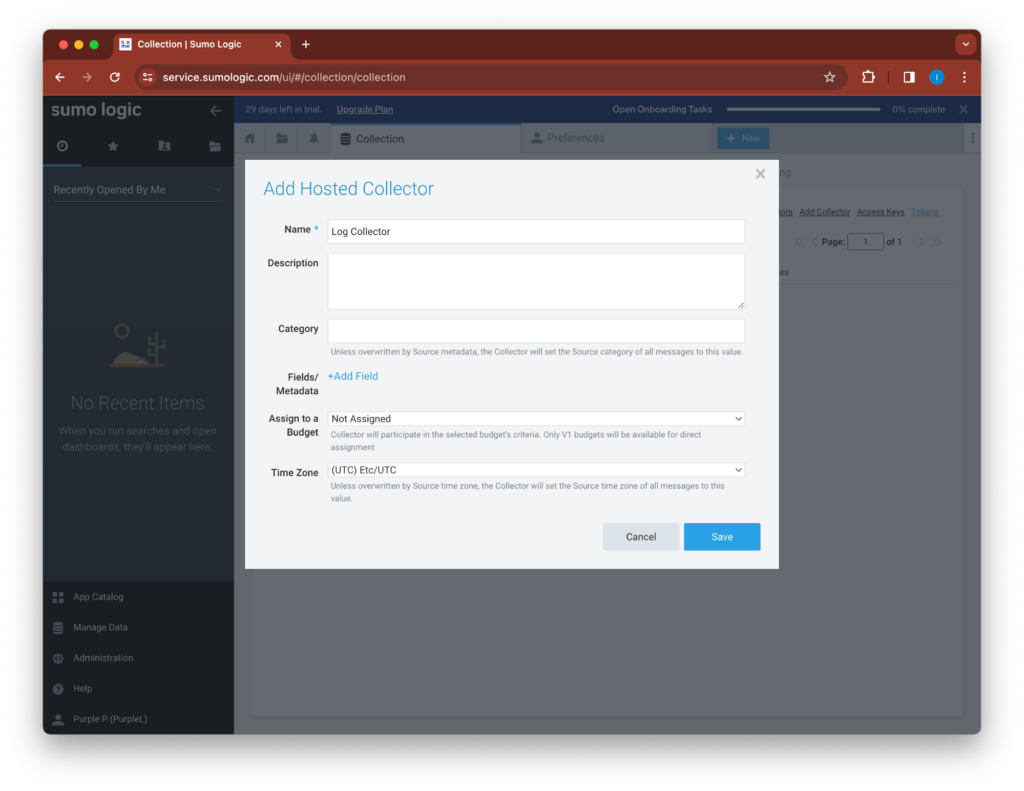Viewport: 1024px width, 791px height.
Task: Show favorites star icon in sidebar
Action: tap(113, 146)
